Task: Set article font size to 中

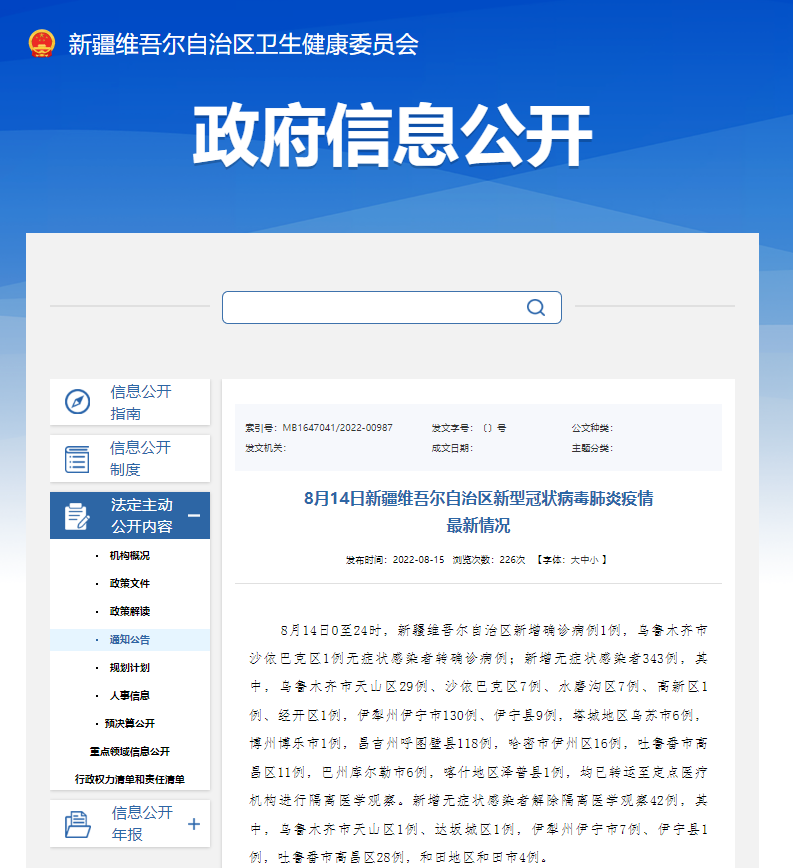Action: click(585, 560)
